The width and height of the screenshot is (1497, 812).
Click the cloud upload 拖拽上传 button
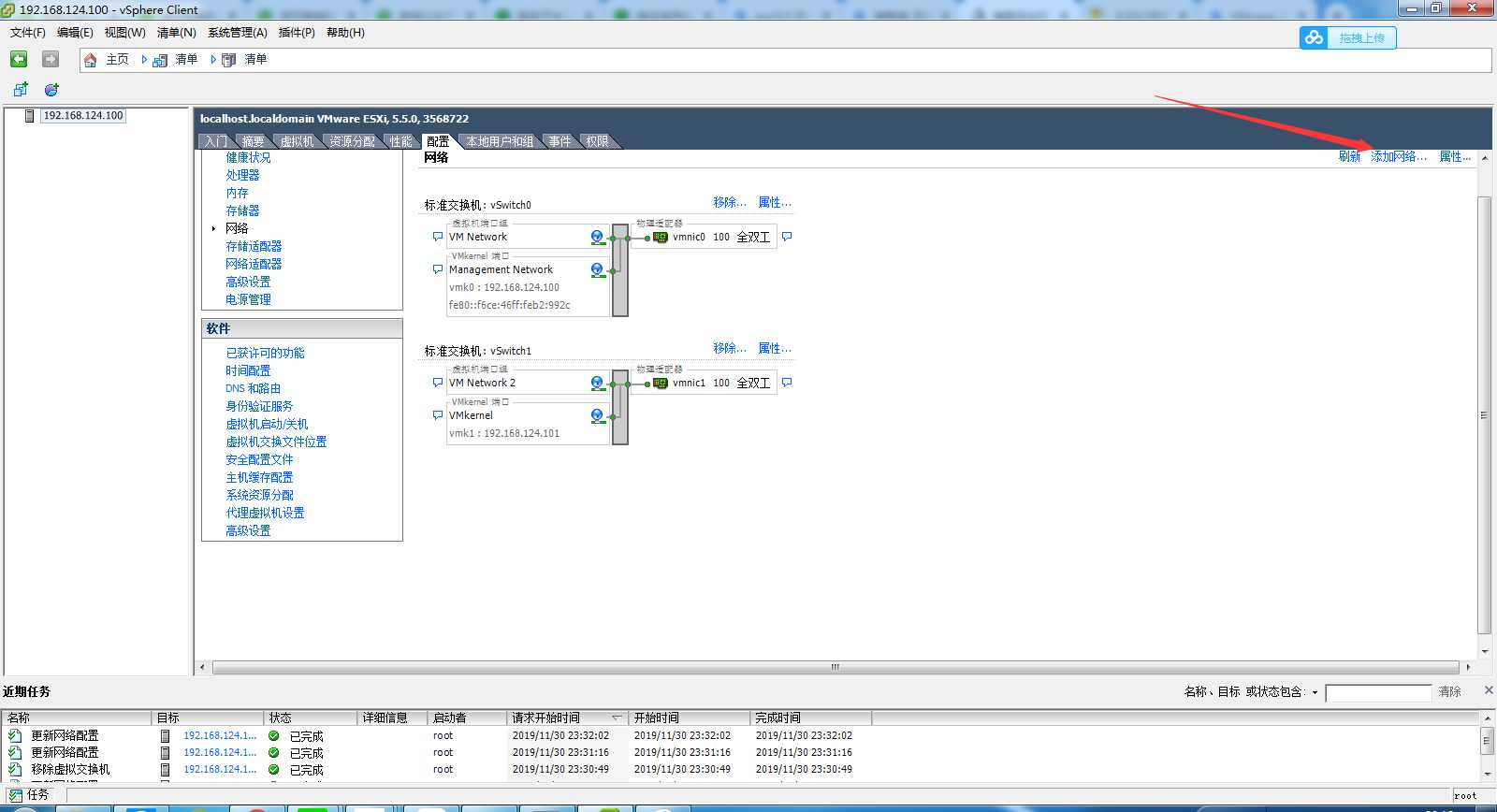(1347, 37)
